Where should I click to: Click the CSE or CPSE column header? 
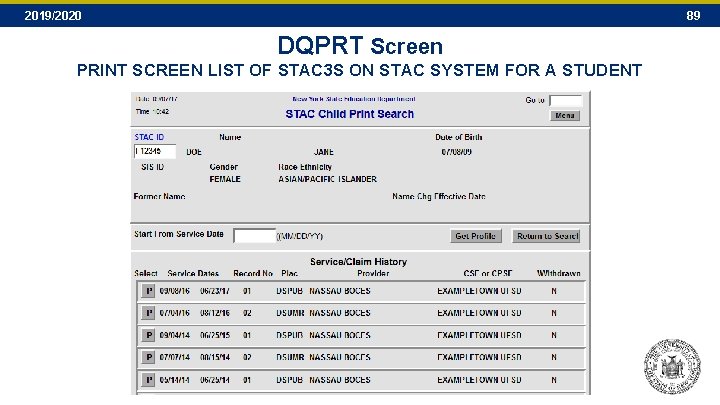coord(488,273)
